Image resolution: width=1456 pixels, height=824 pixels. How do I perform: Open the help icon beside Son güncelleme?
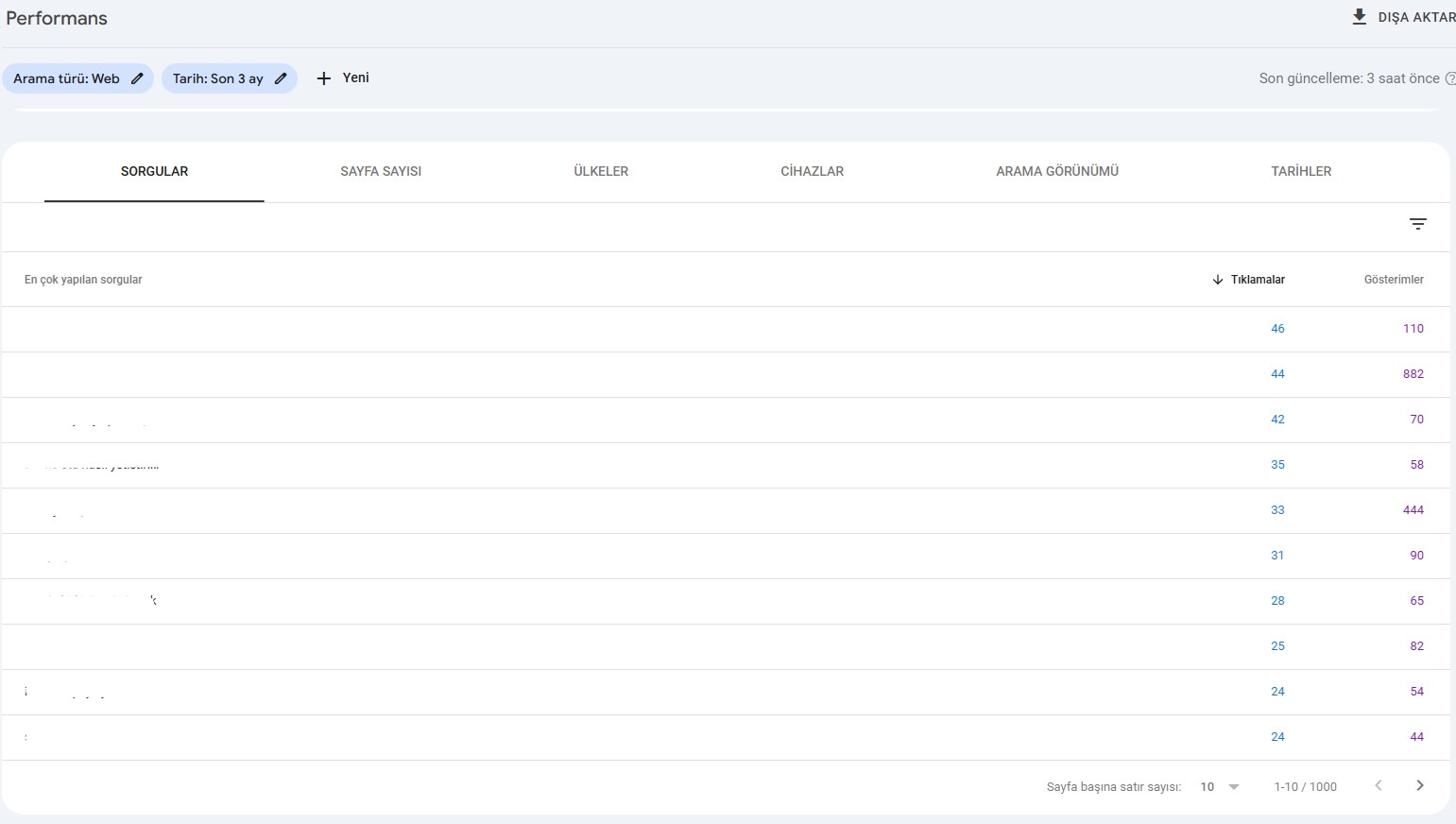pyautogui.click(x=1450, y=78)
